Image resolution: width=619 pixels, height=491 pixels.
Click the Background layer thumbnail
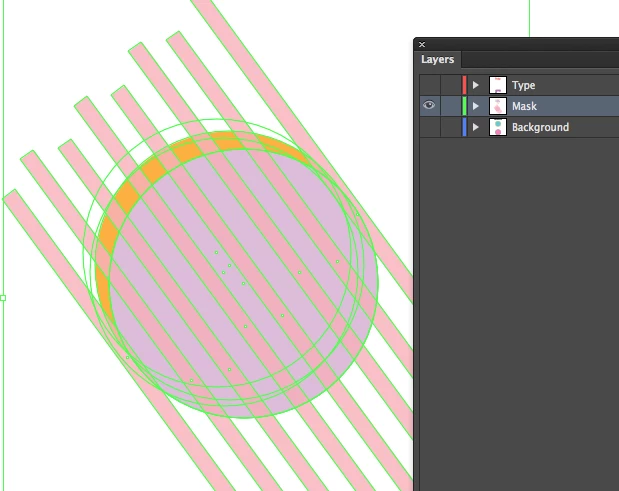498,127
